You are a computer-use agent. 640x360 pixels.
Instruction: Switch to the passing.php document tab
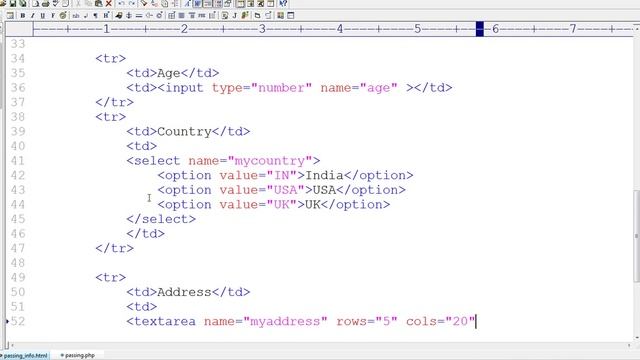point(78,356)
